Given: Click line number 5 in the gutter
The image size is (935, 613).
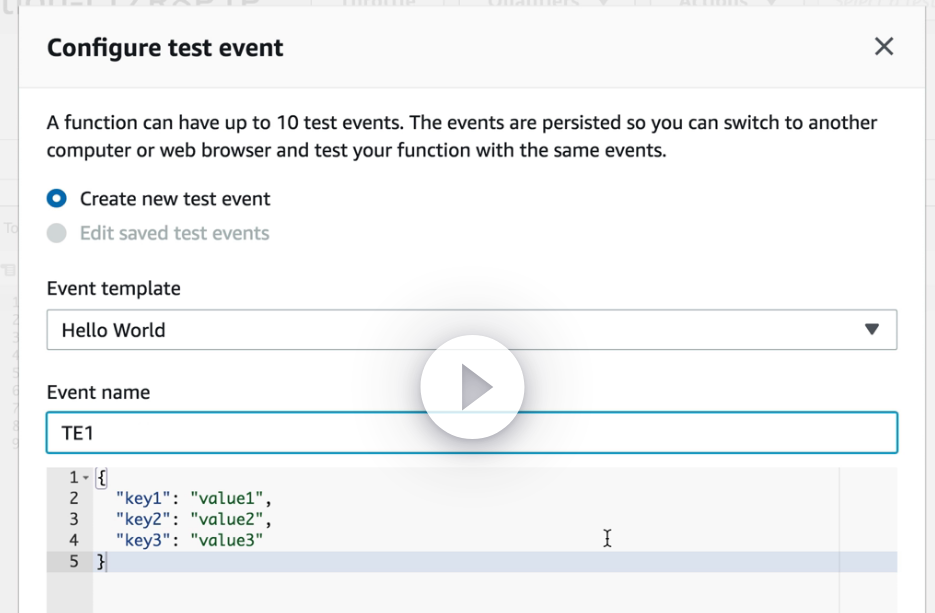Looking at the screenshot, I should point(74,561).
